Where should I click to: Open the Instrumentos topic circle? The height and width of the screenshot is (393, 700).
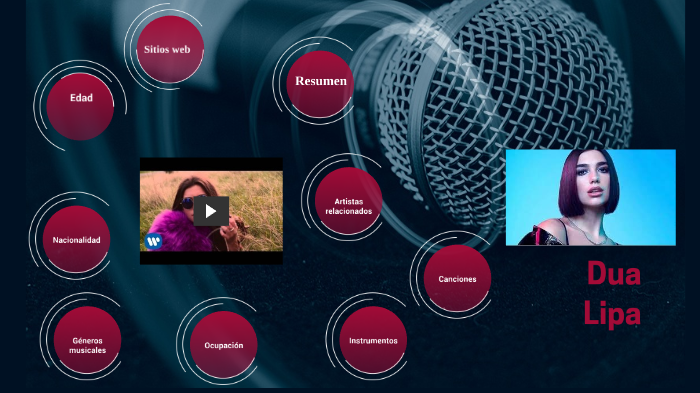tap(373, 340)
